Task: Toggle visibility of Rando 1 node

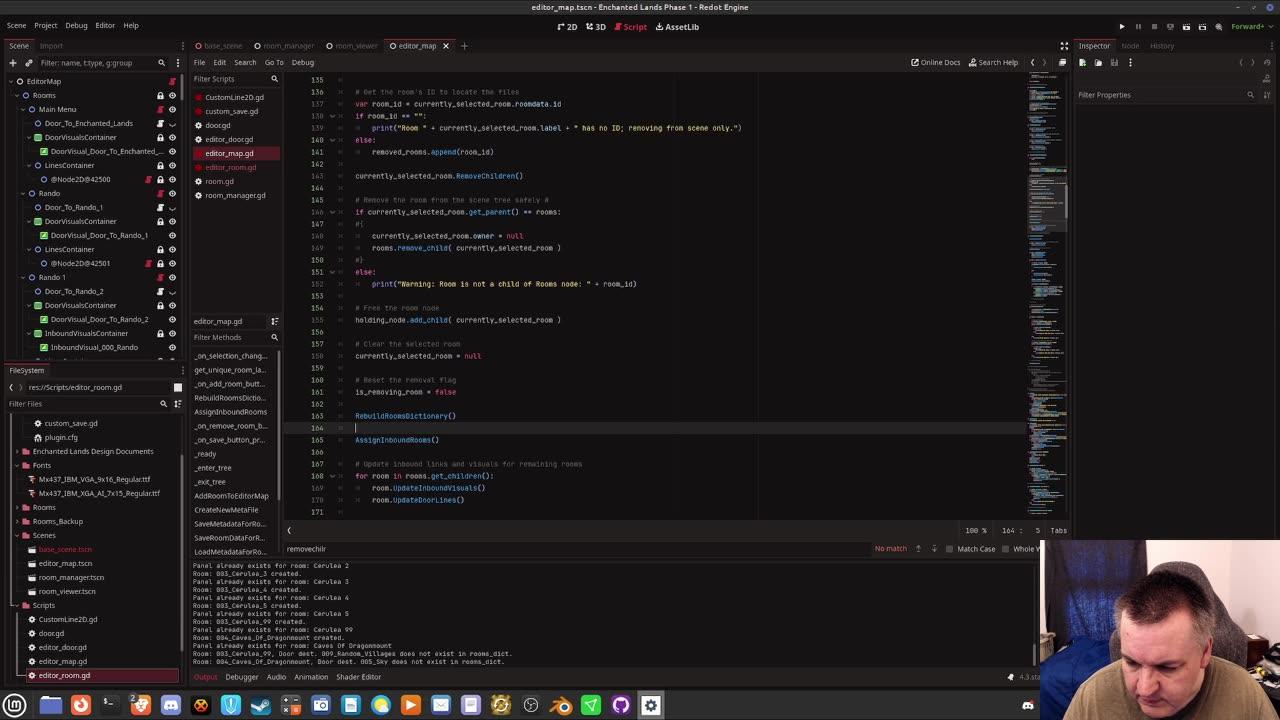Action: 172,277
